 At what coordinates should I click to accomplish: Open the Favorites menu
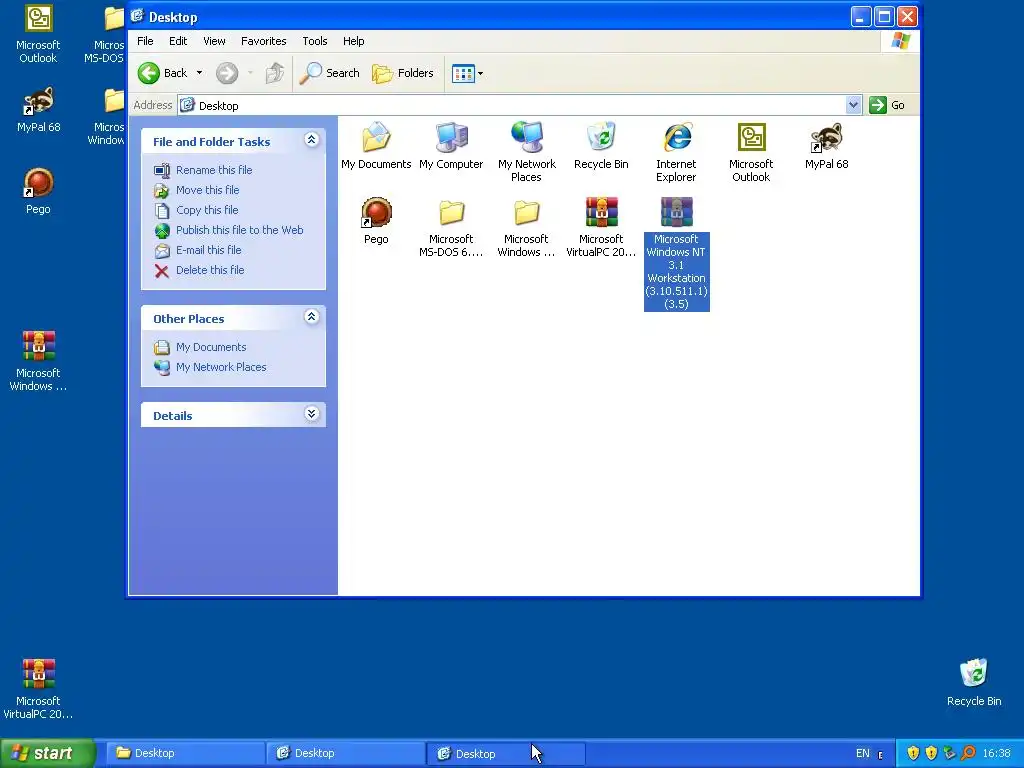click(264, 41)
